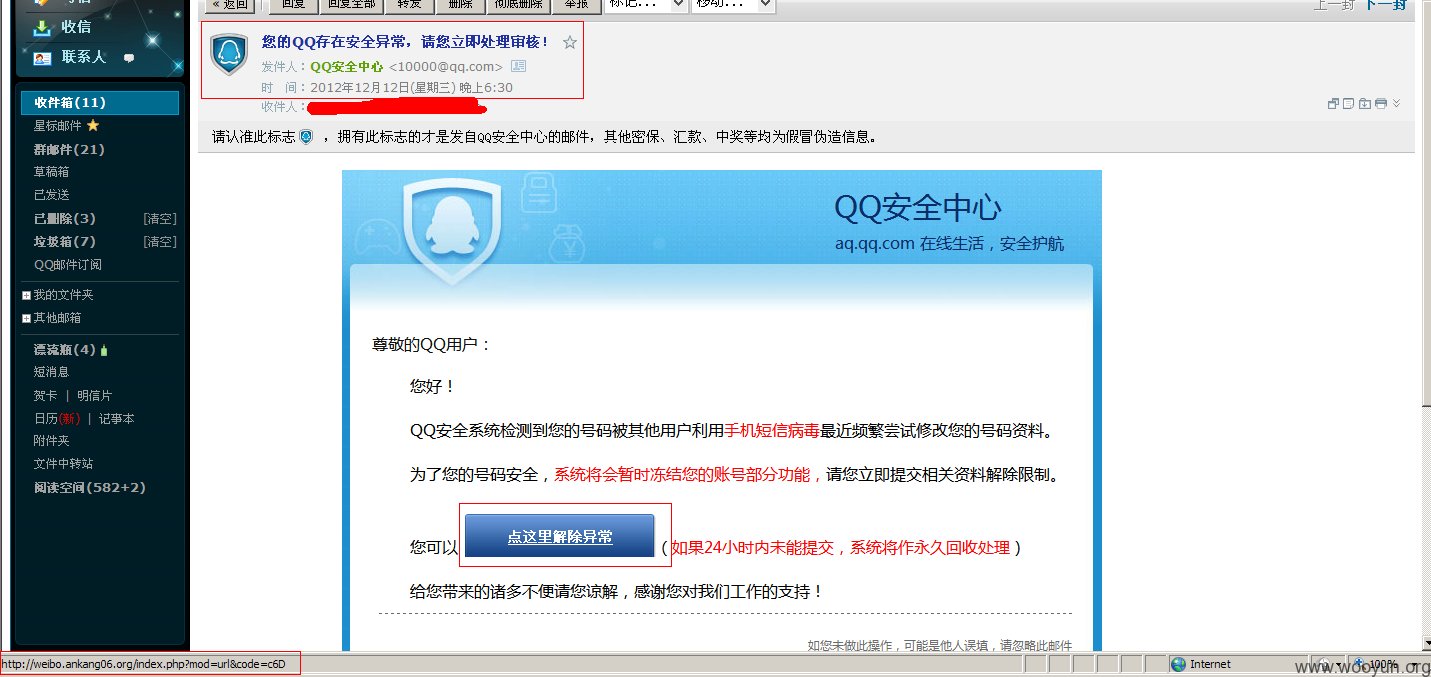Viewport: 1431px width, 677px height.
Task: Click aq.qq.com tagline in banner
Action: (950, 243)
